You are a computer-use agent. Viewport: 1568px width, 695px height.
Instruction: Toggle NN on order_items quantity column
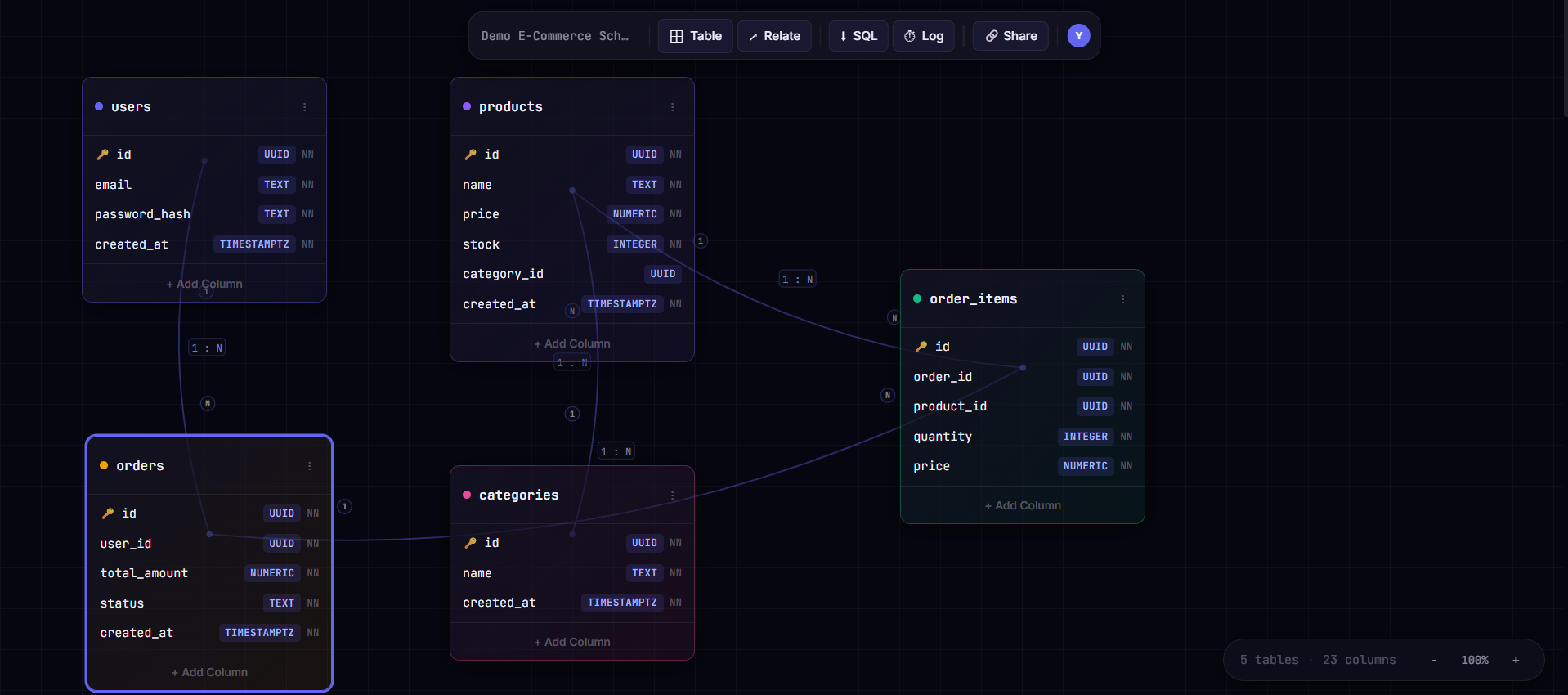[x=1127, y=437]
